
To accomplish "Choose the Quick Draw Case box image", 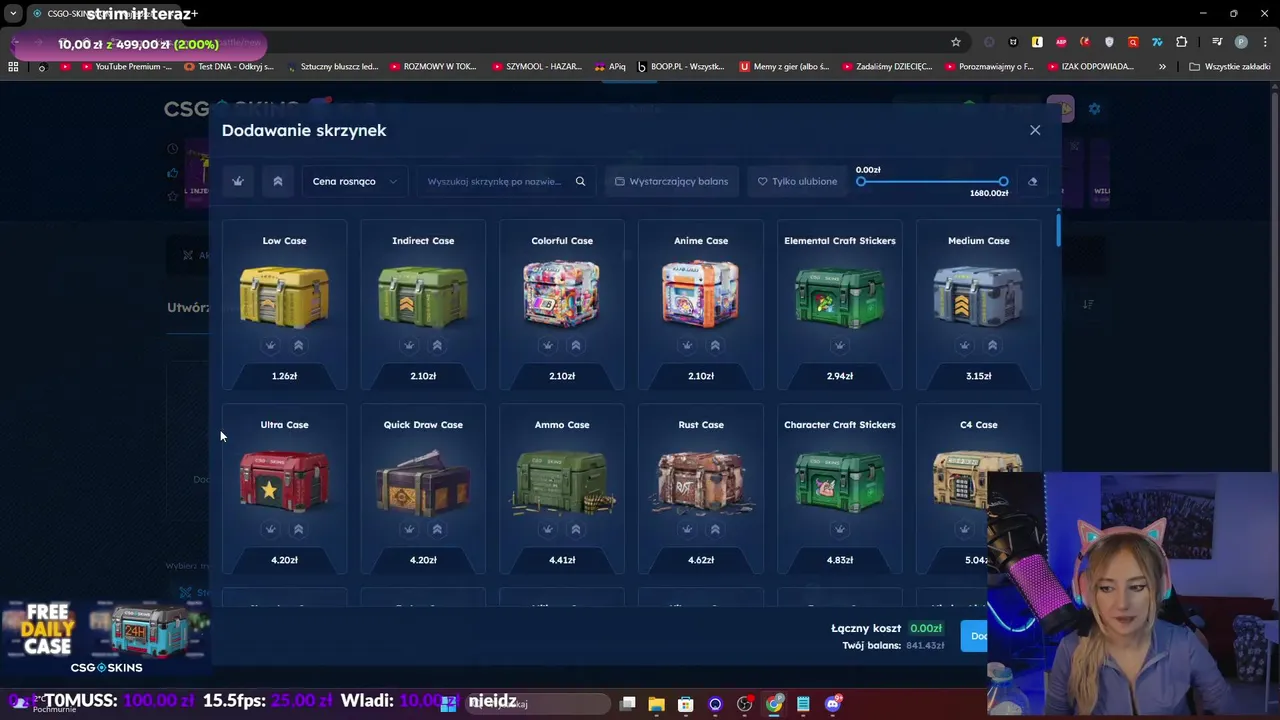I will (x=423, y=480).
